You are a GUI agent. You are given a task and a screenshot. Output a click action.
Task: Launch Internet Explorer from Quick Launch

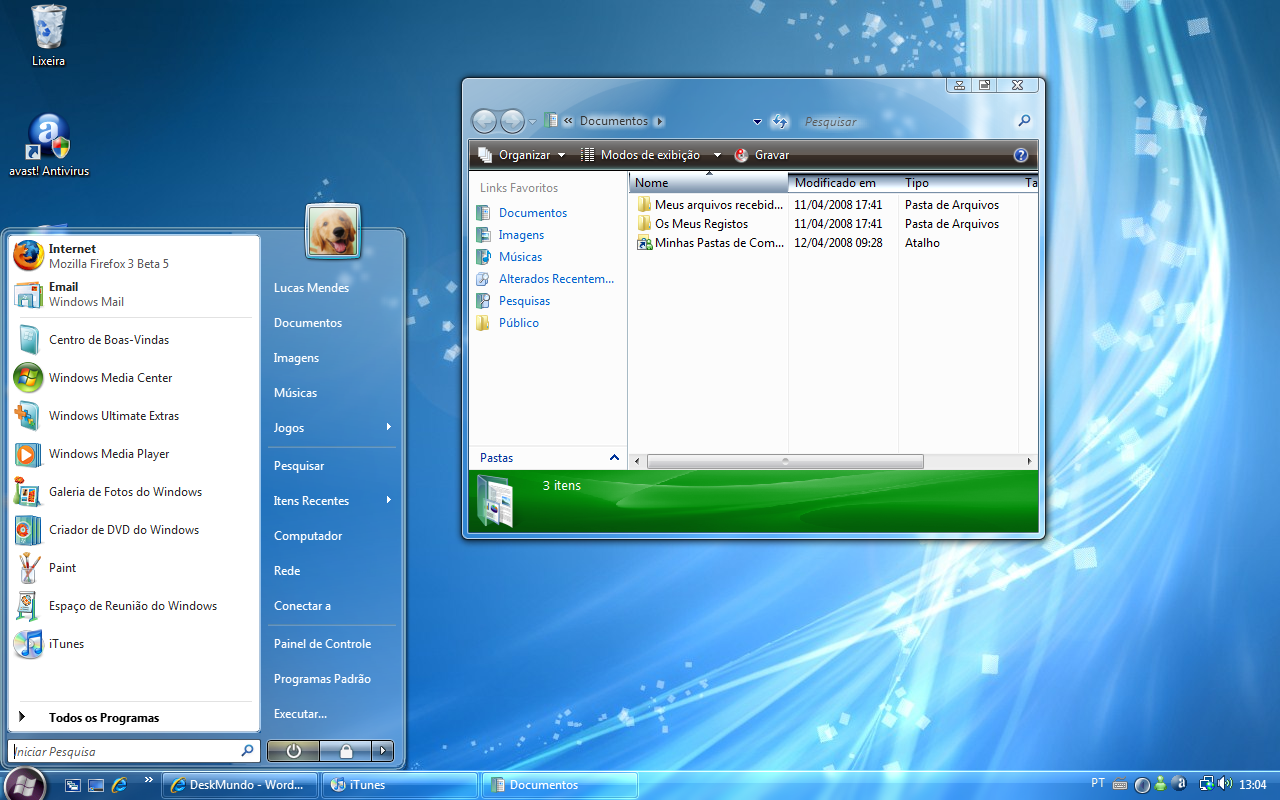coord(119,785)
